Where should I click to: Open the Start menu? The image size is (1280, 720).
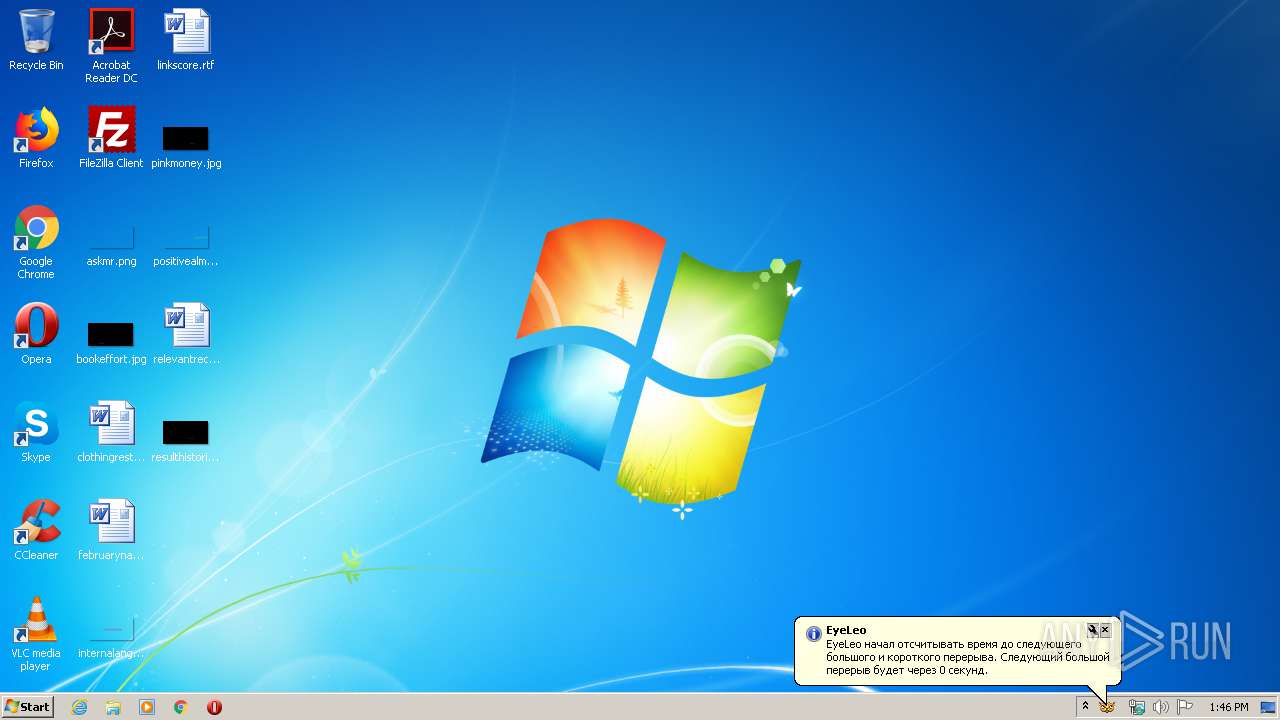[x=27, y=706]
